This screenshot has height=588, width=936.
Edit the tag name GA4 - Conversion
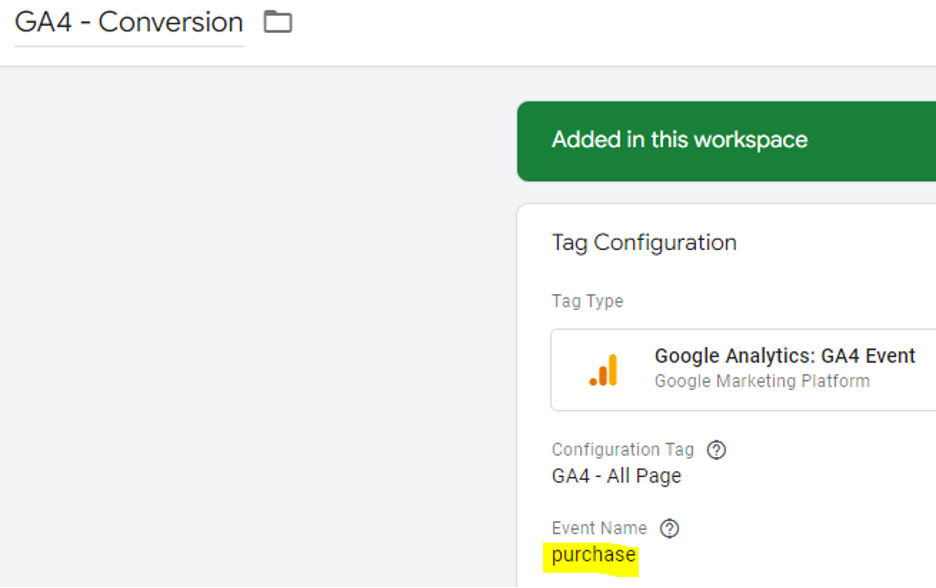pos(129,22)
